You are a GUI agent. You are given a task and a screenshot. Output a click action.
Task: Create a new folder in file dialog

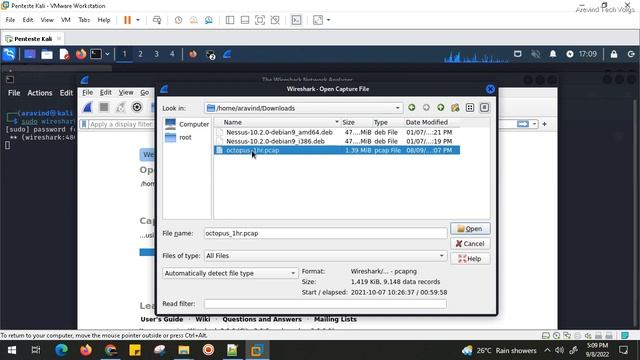455,108
